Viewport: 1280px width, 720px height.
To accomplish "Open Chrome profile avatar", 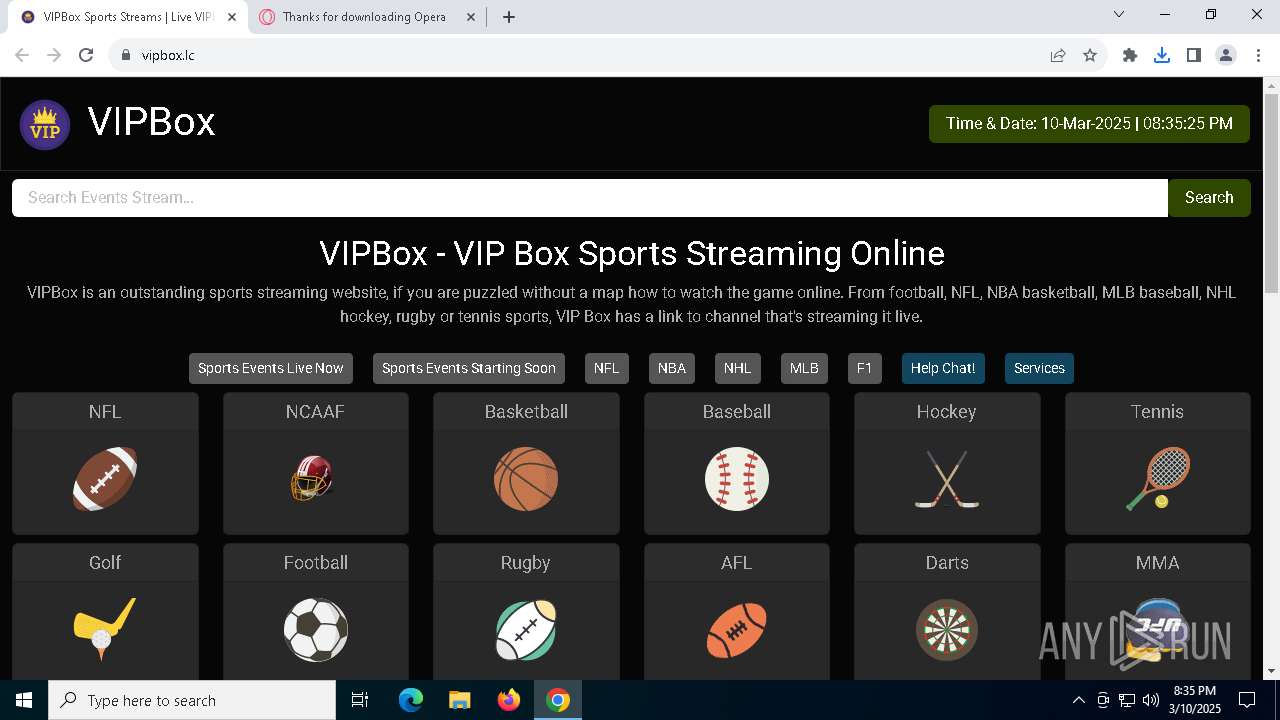I will point(1226,55).
